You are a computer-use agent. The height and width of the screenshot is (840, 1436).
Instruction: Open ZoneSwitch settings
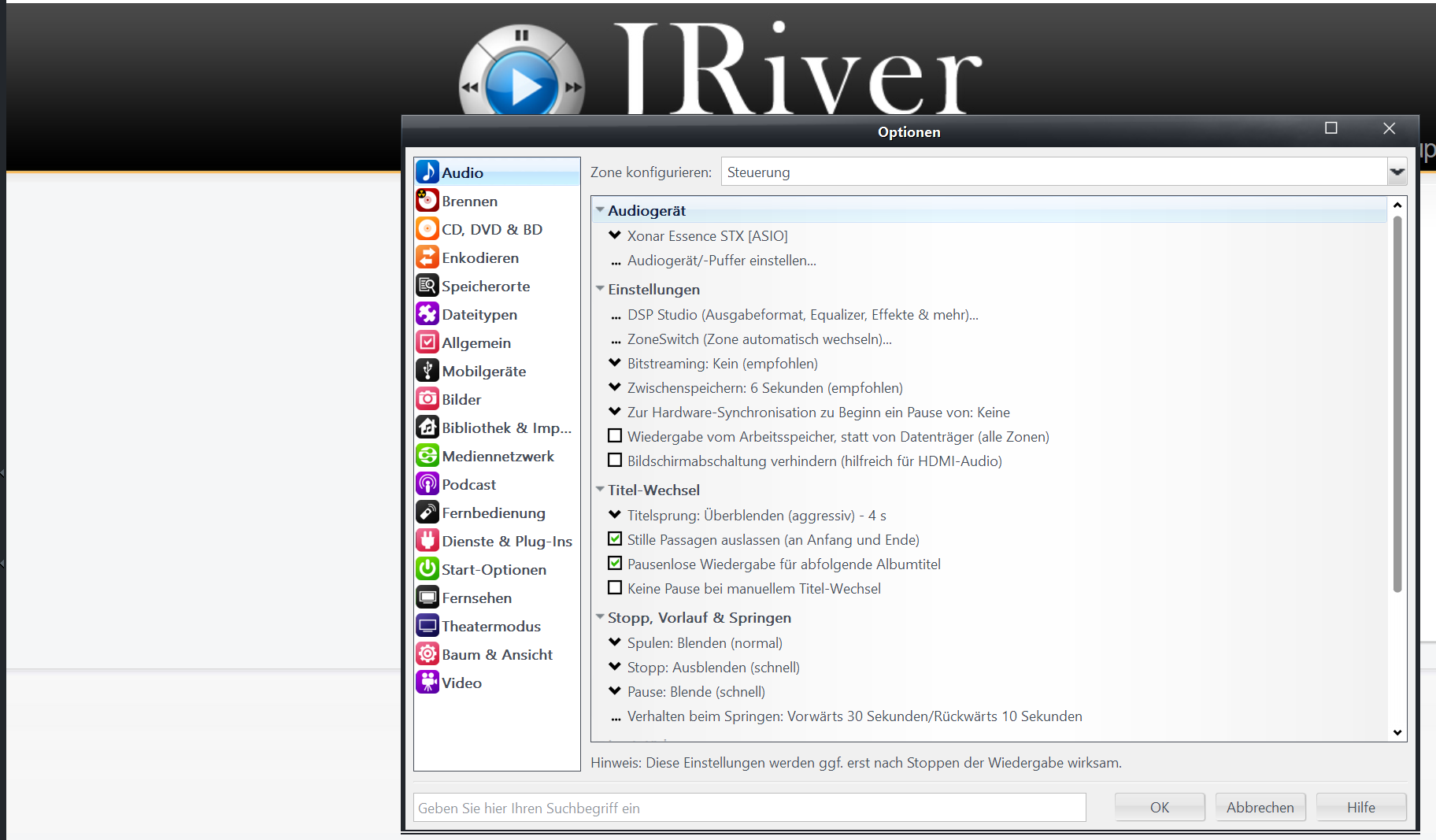click(759, 339)
